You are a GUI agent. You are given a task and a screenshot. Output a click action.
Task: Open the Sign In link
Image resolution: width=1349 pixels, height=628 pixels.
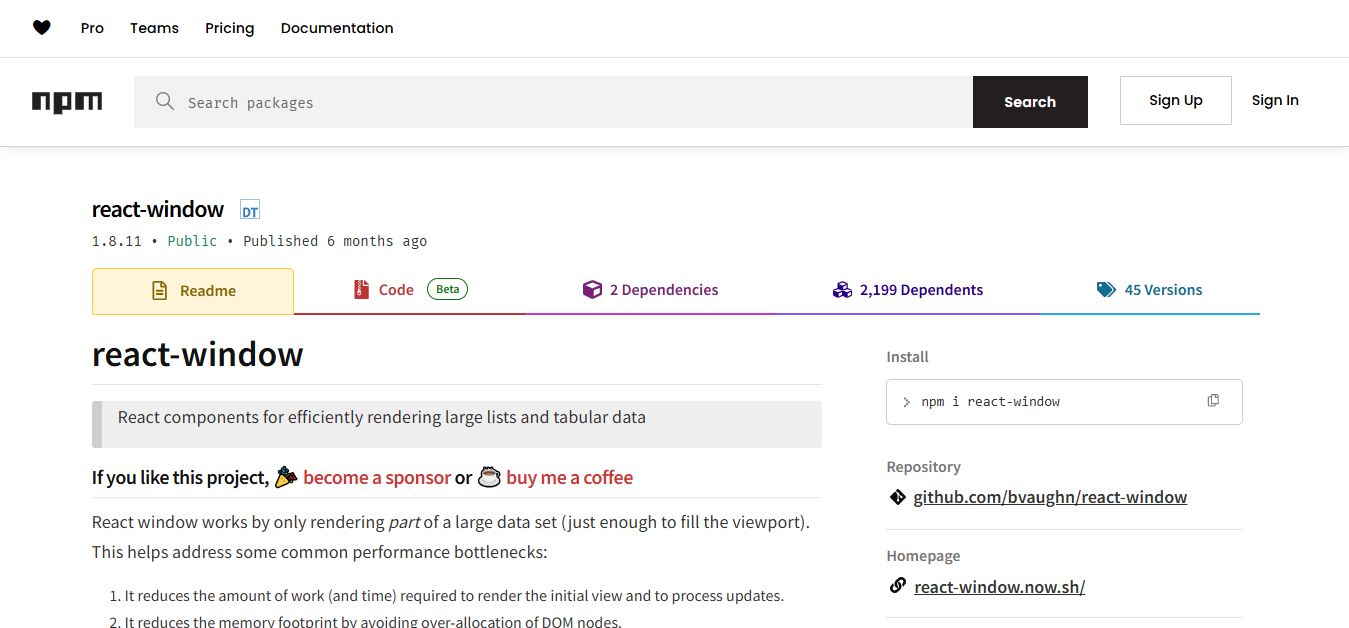point(1275,100)
